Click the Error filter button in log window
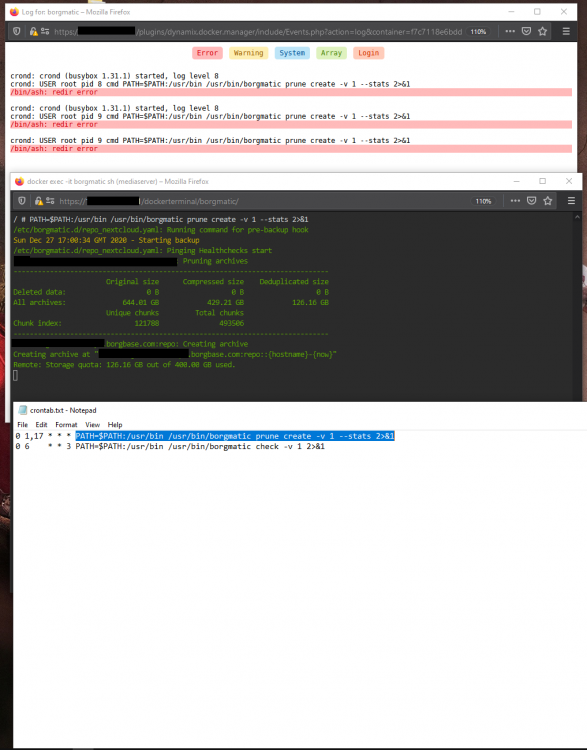587x750 pixels. point(207,53)
